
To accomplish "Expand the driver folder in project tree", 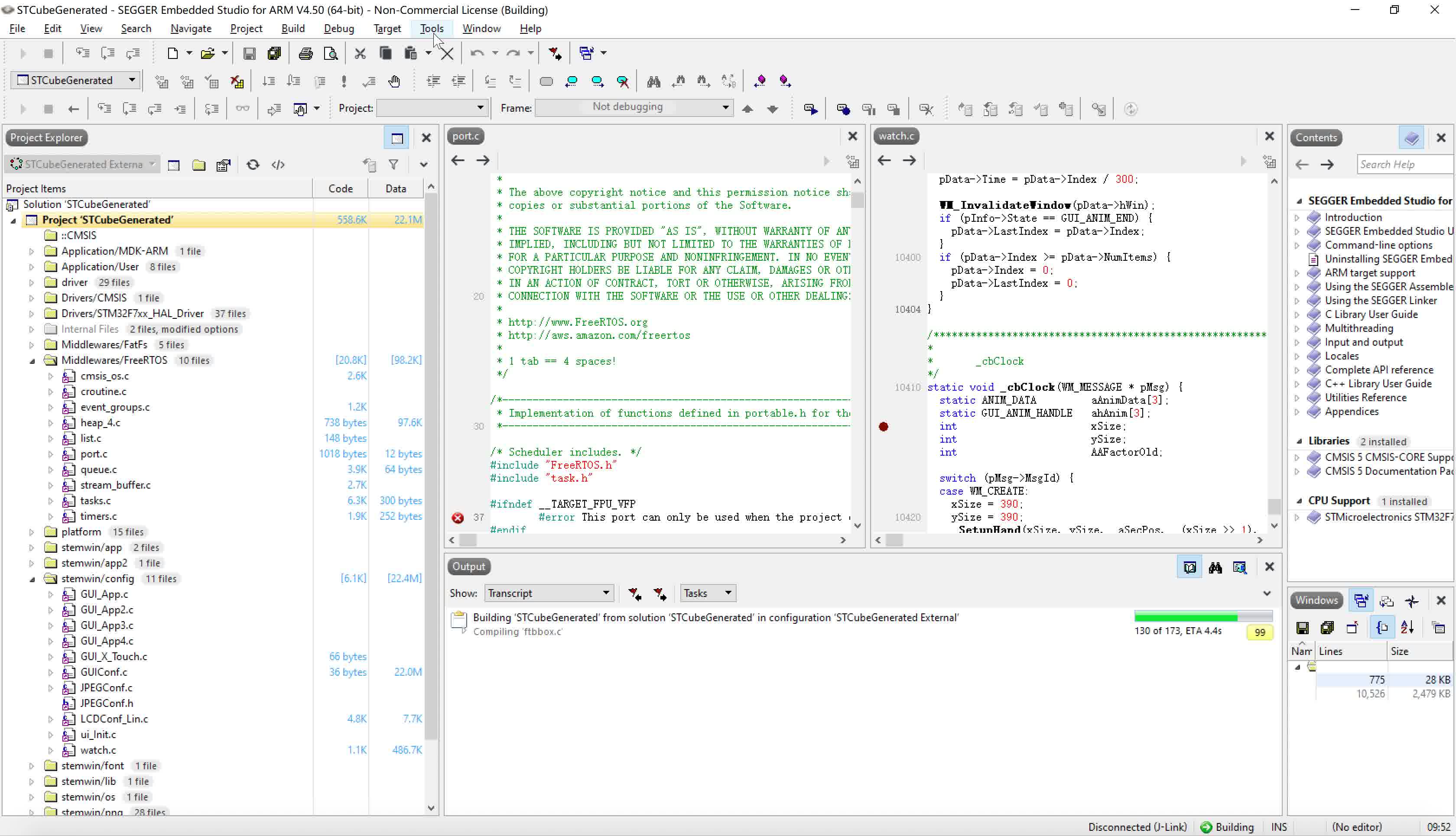I will [32, 282].
